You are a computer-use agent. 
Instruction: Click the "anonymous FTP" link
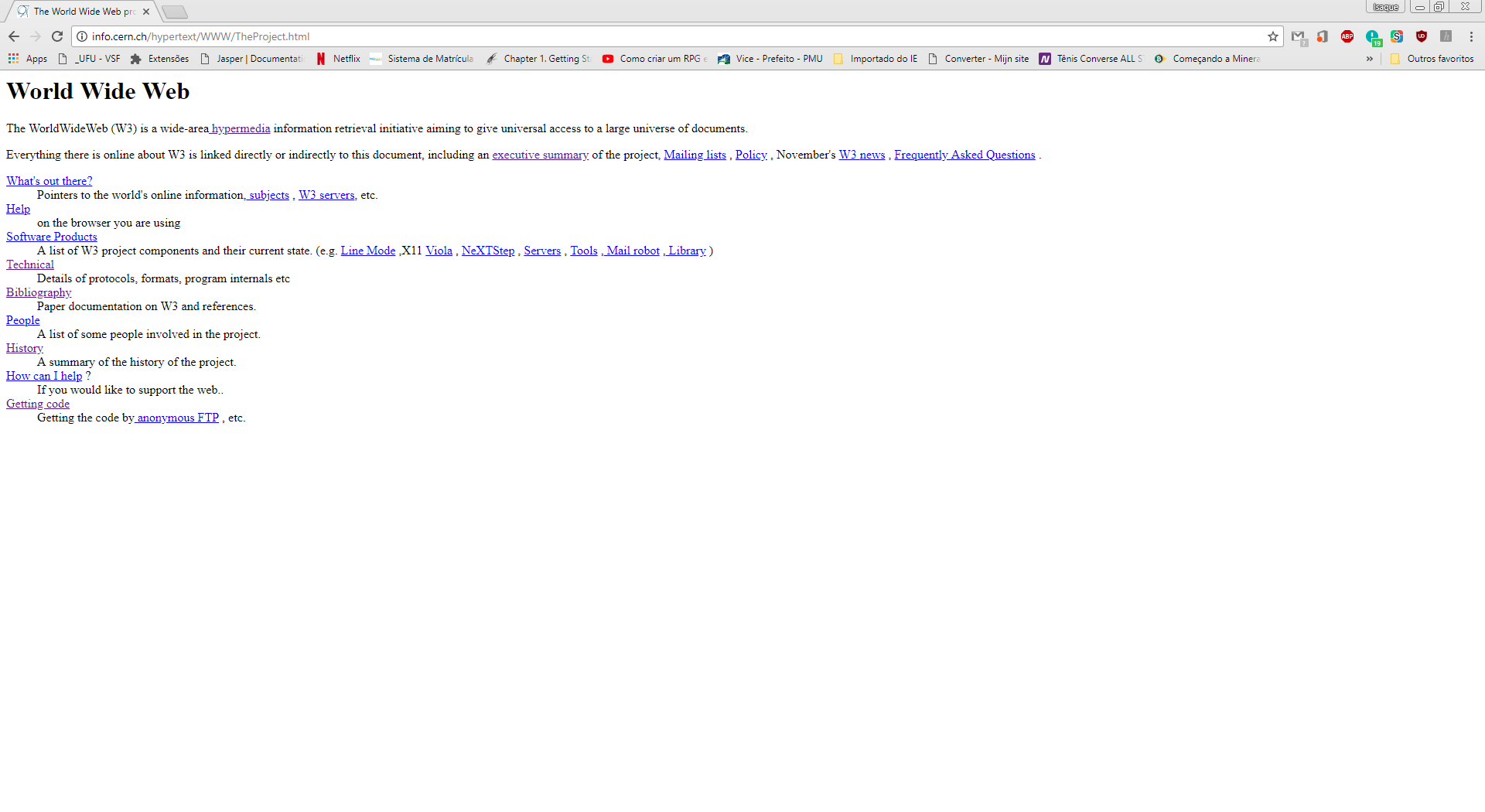pyautogui.click(x=178, y=418)
